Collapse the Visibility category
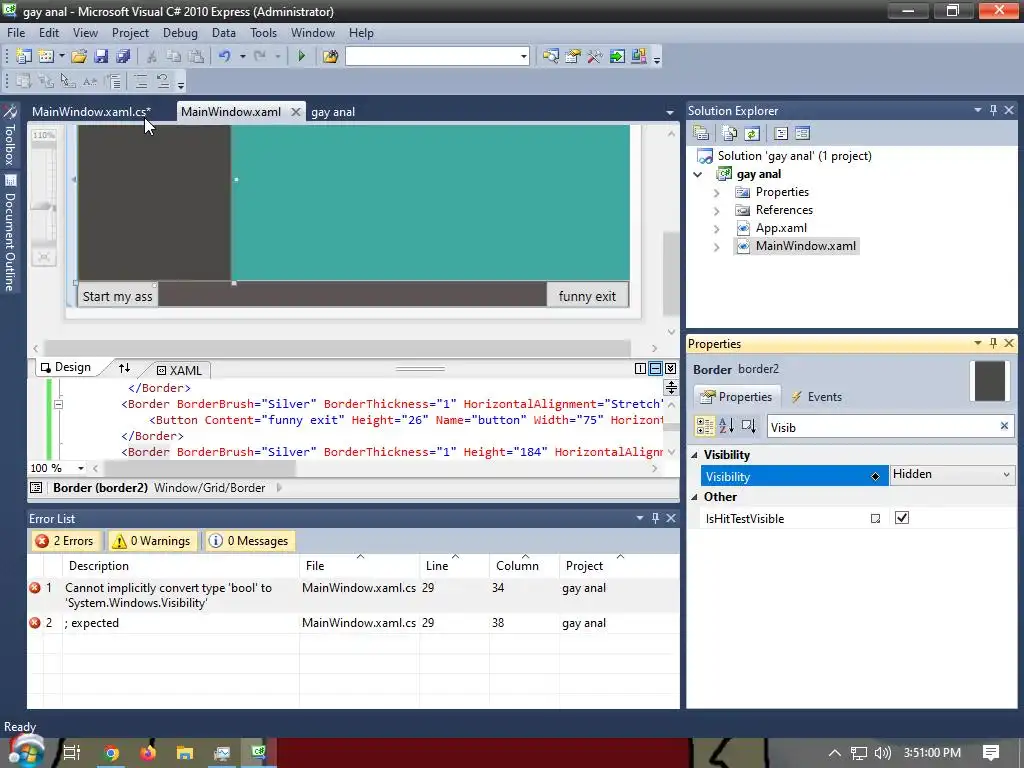Screen dimensions: 1024x768 click(694, 455)
